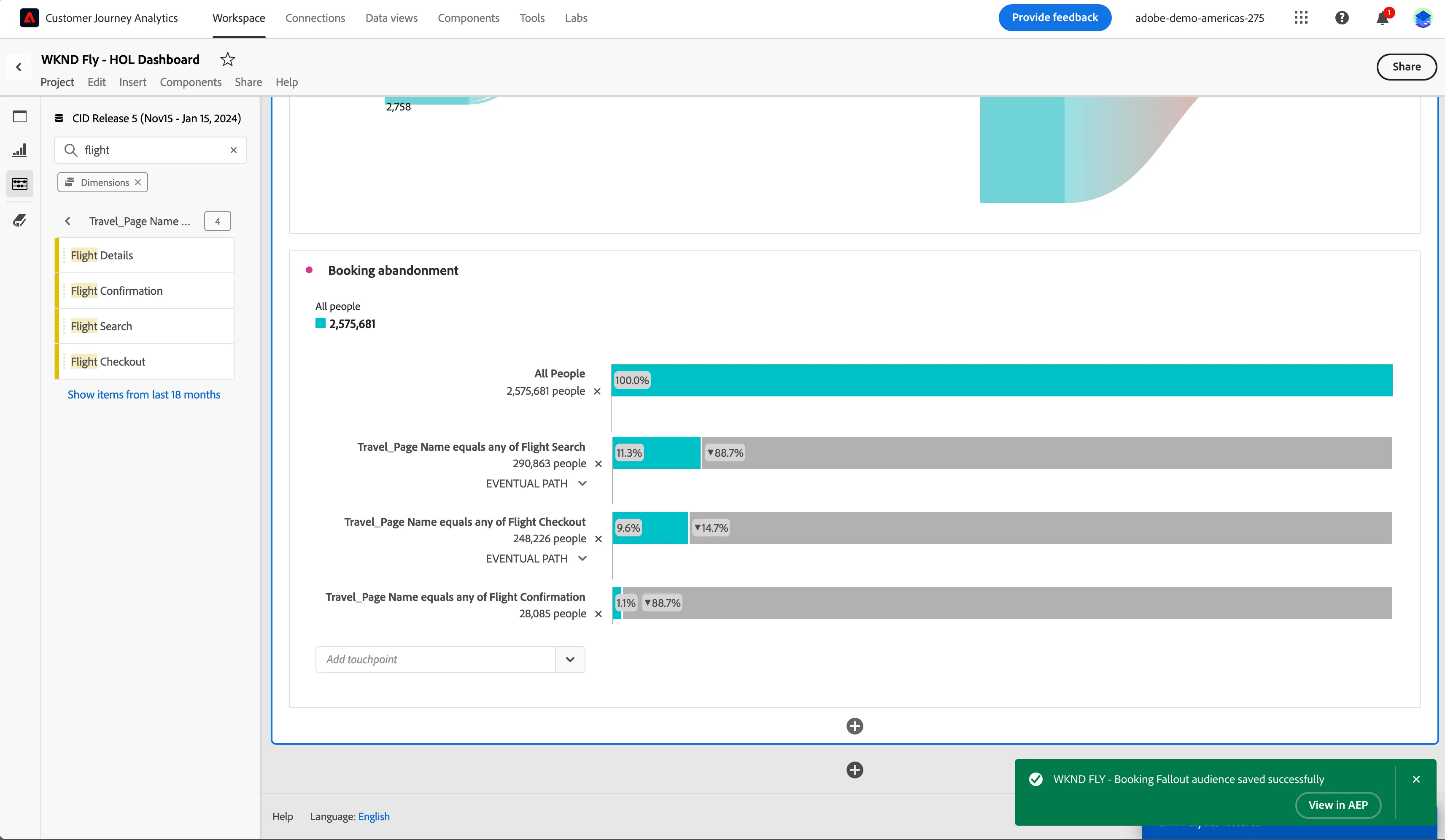Show items from last 18 months
Image resolution: width=1445 pixels, height=840 pixels.
(144, 394)
